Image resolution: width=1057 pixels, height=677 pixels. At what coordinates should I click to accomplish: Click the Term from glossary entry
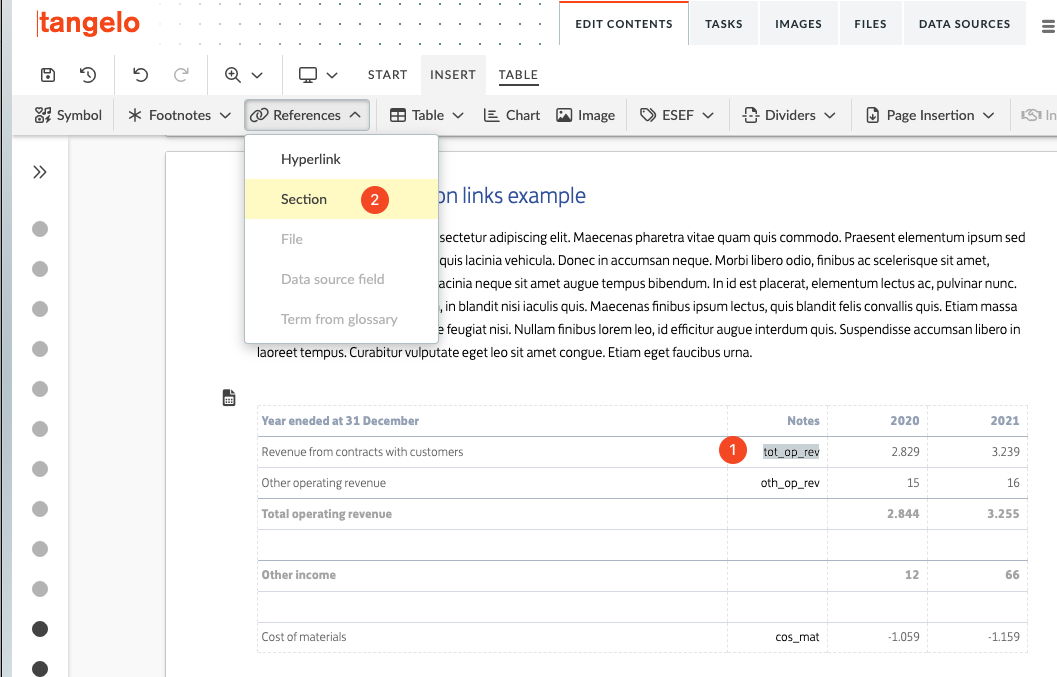coord(342,318)
